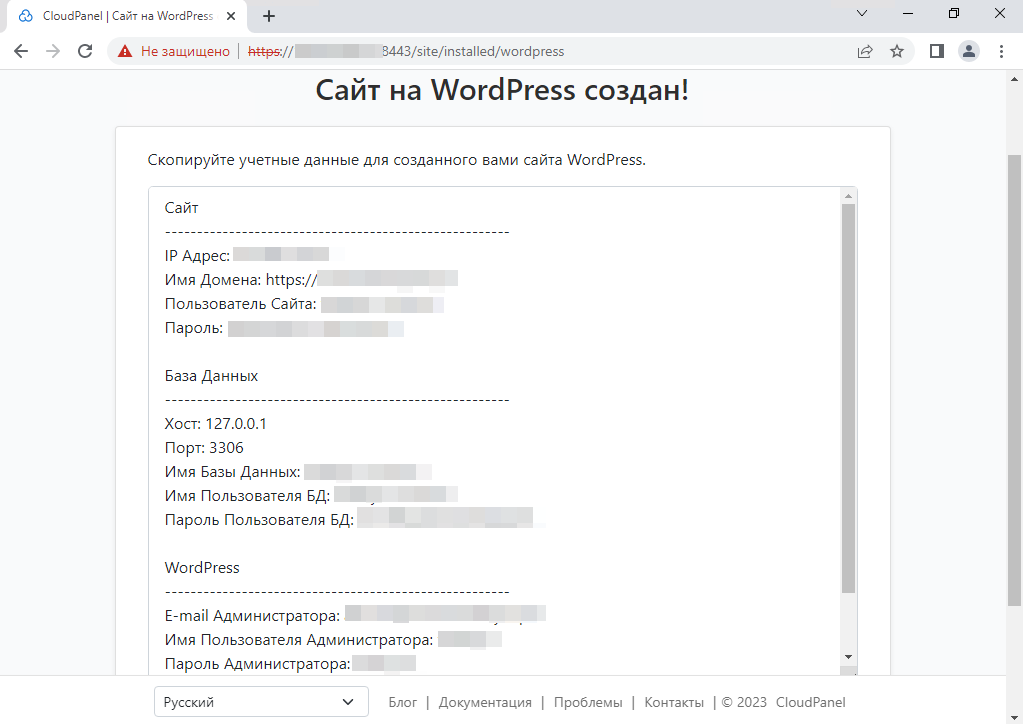Click the back navigation arrow

tap(21, 51)
